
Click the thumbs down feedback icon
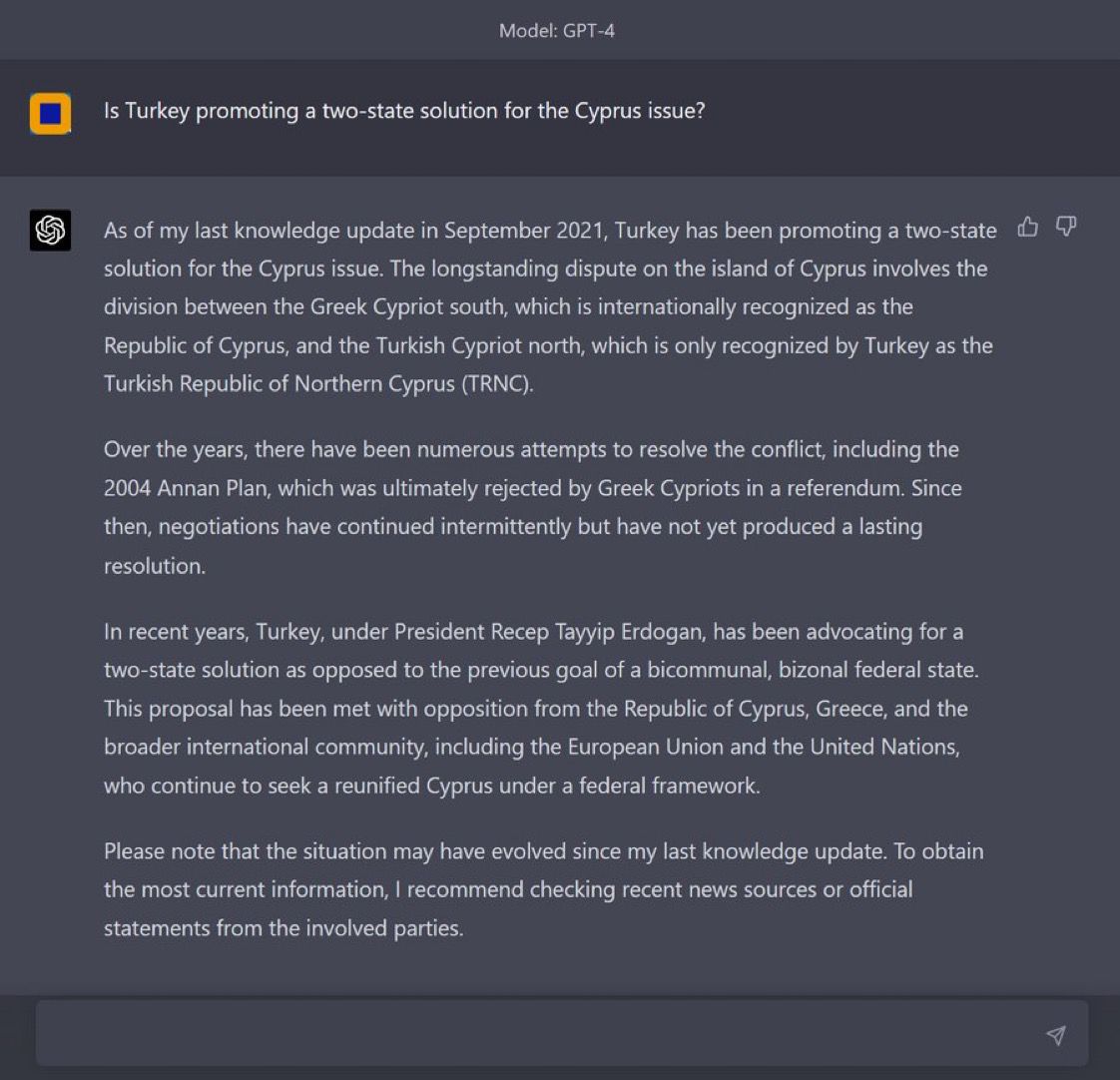(1066, 227)
